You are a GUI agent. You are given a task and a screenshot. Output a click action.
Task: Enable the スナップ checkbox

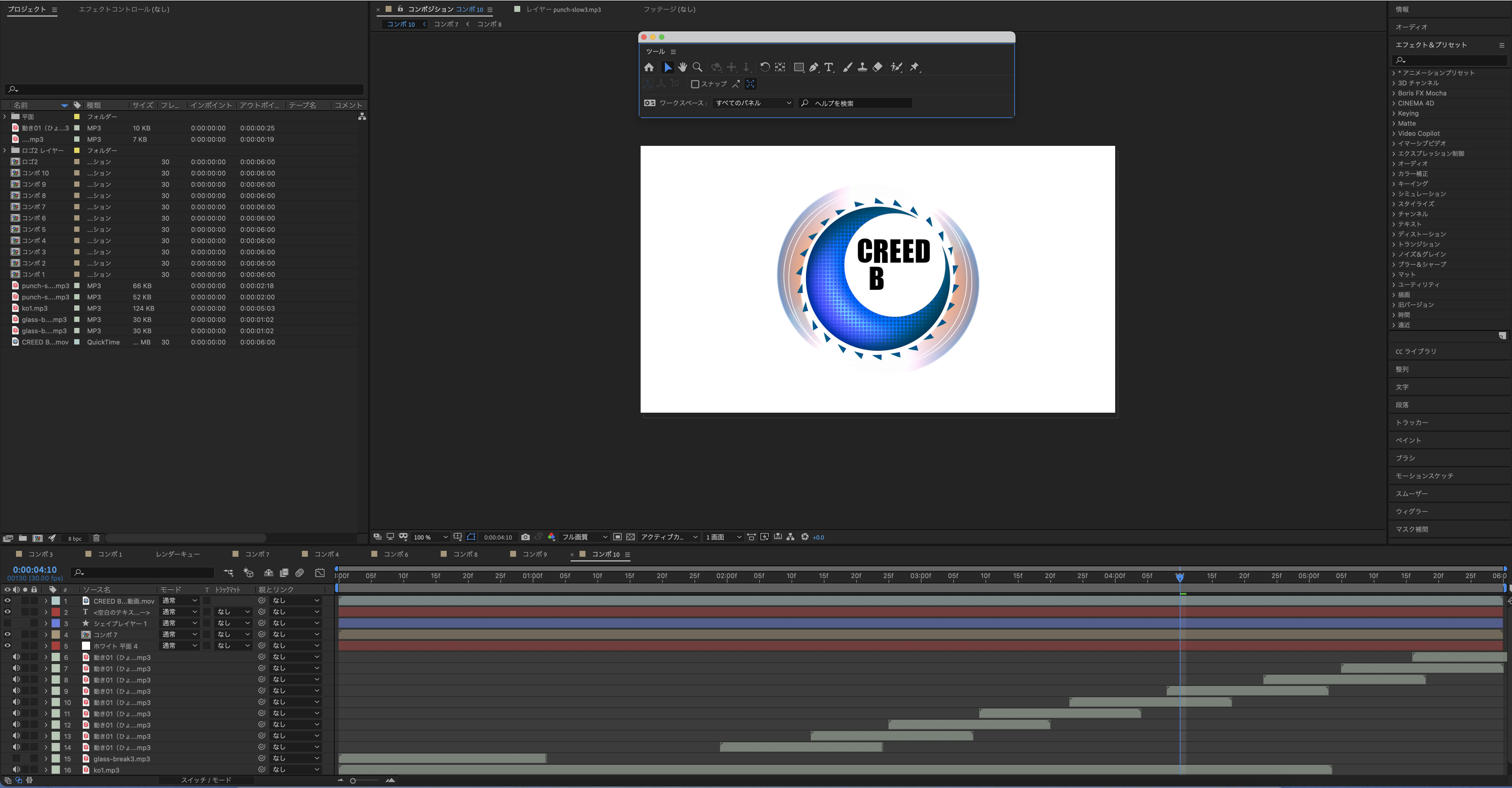[695, 84]
